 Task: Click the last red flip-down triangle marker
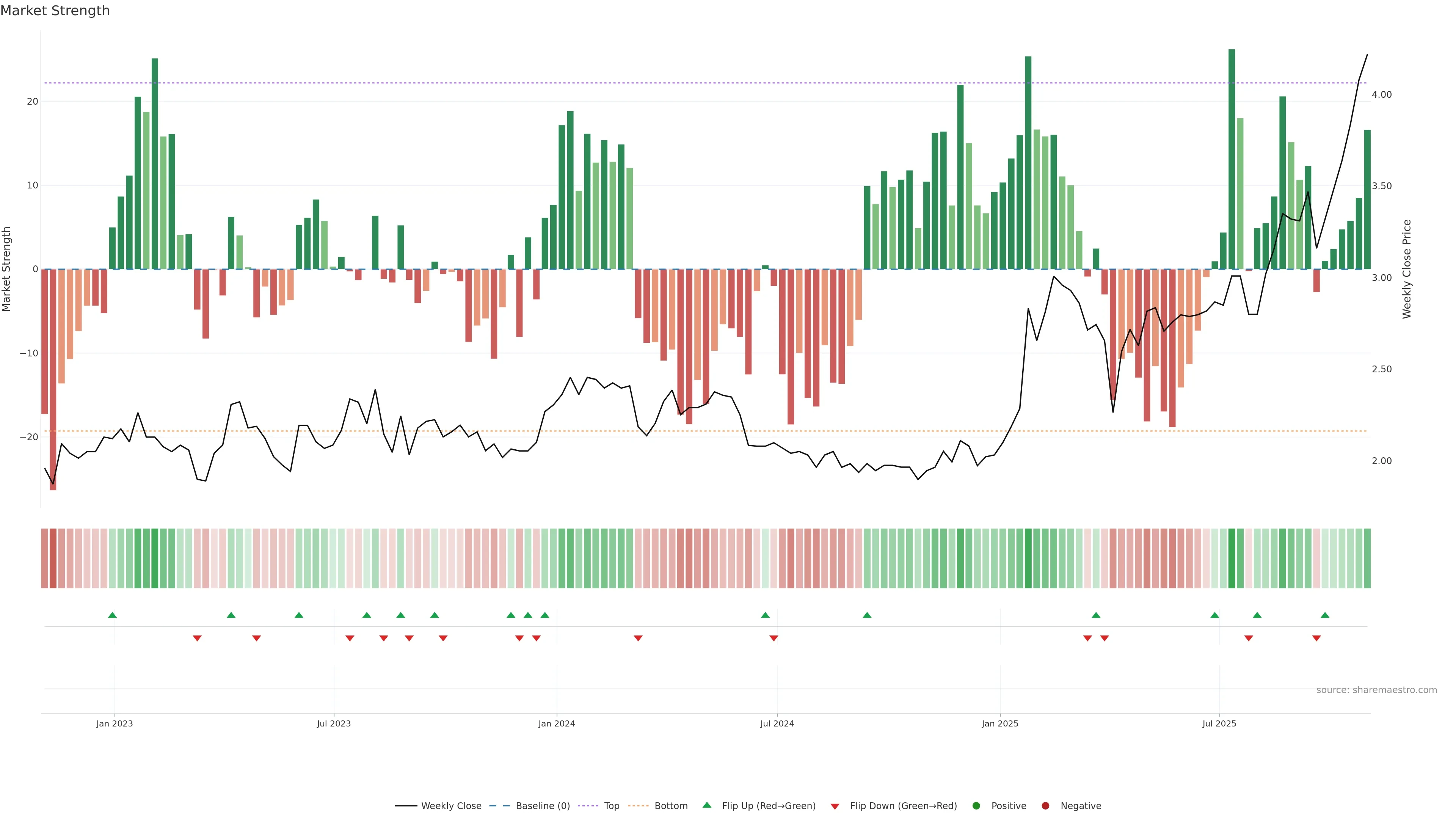[x=1316, y=638]
